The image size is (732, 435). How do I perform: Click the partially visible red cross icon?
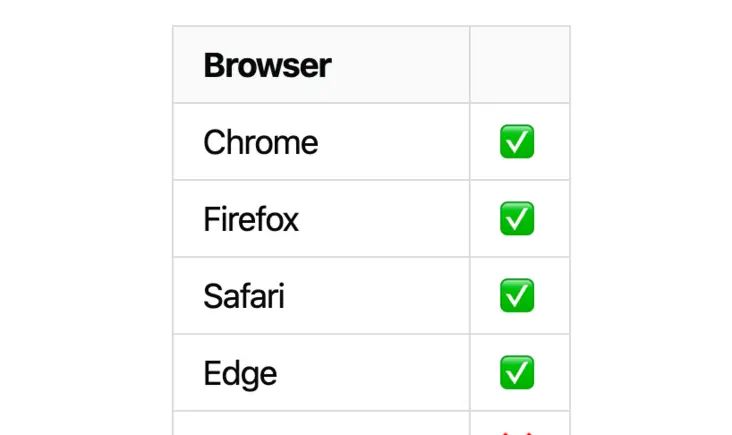[517, 431]
